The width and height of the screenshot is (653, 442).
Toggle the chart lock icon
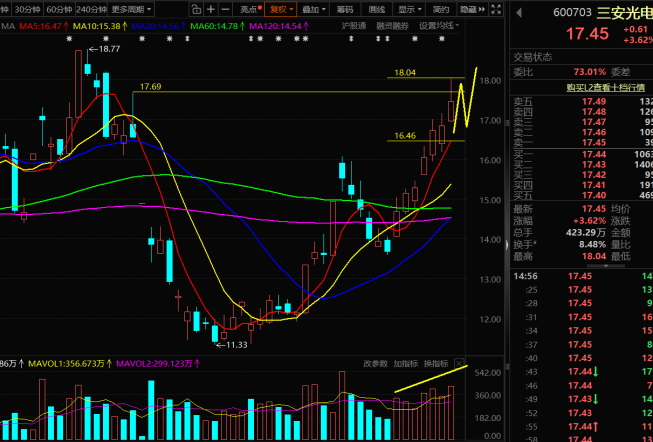[x=196, y=9]
